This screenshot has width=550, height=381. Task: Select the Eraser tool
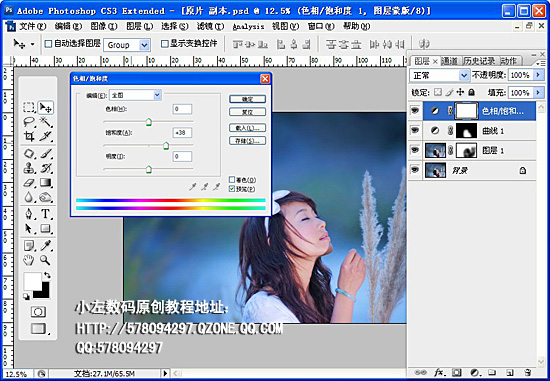coord(29,182)
